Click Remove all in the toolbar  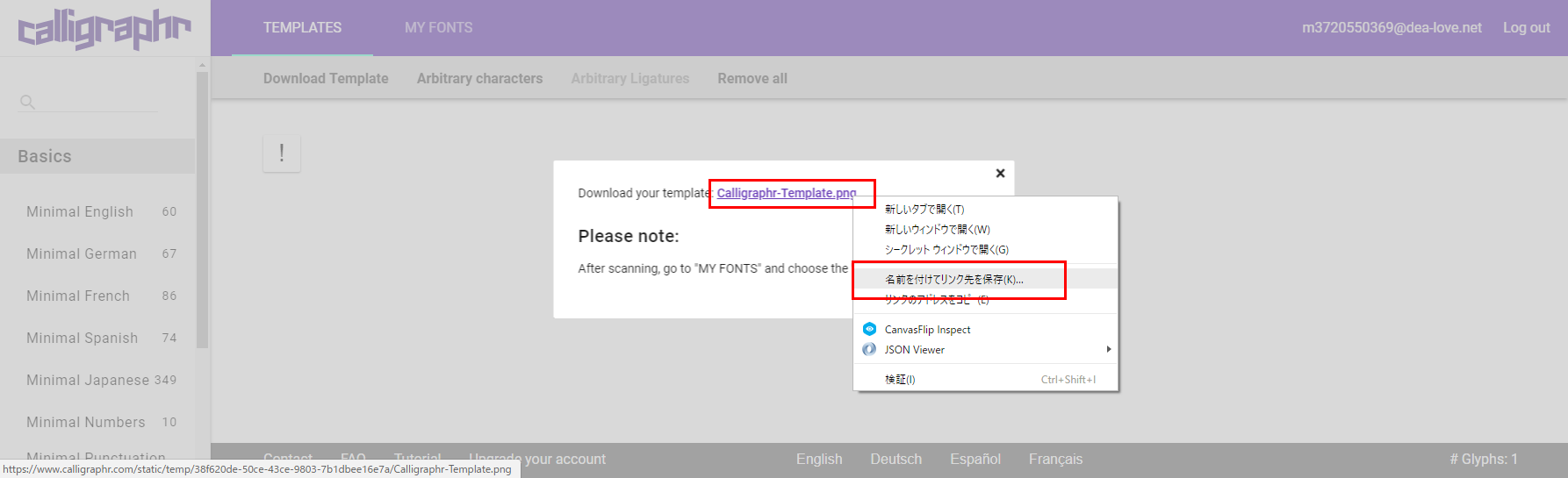[x=752, y=79]
